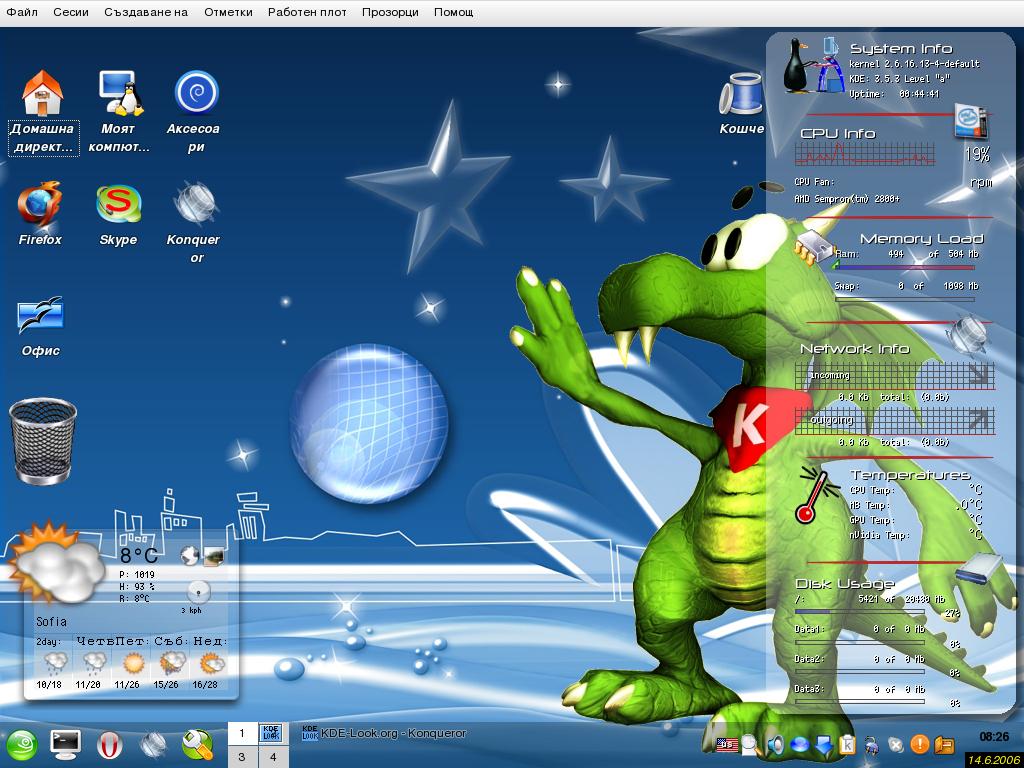
Task: Click the Пет: forecast sun icon
Action: [133, 664]
